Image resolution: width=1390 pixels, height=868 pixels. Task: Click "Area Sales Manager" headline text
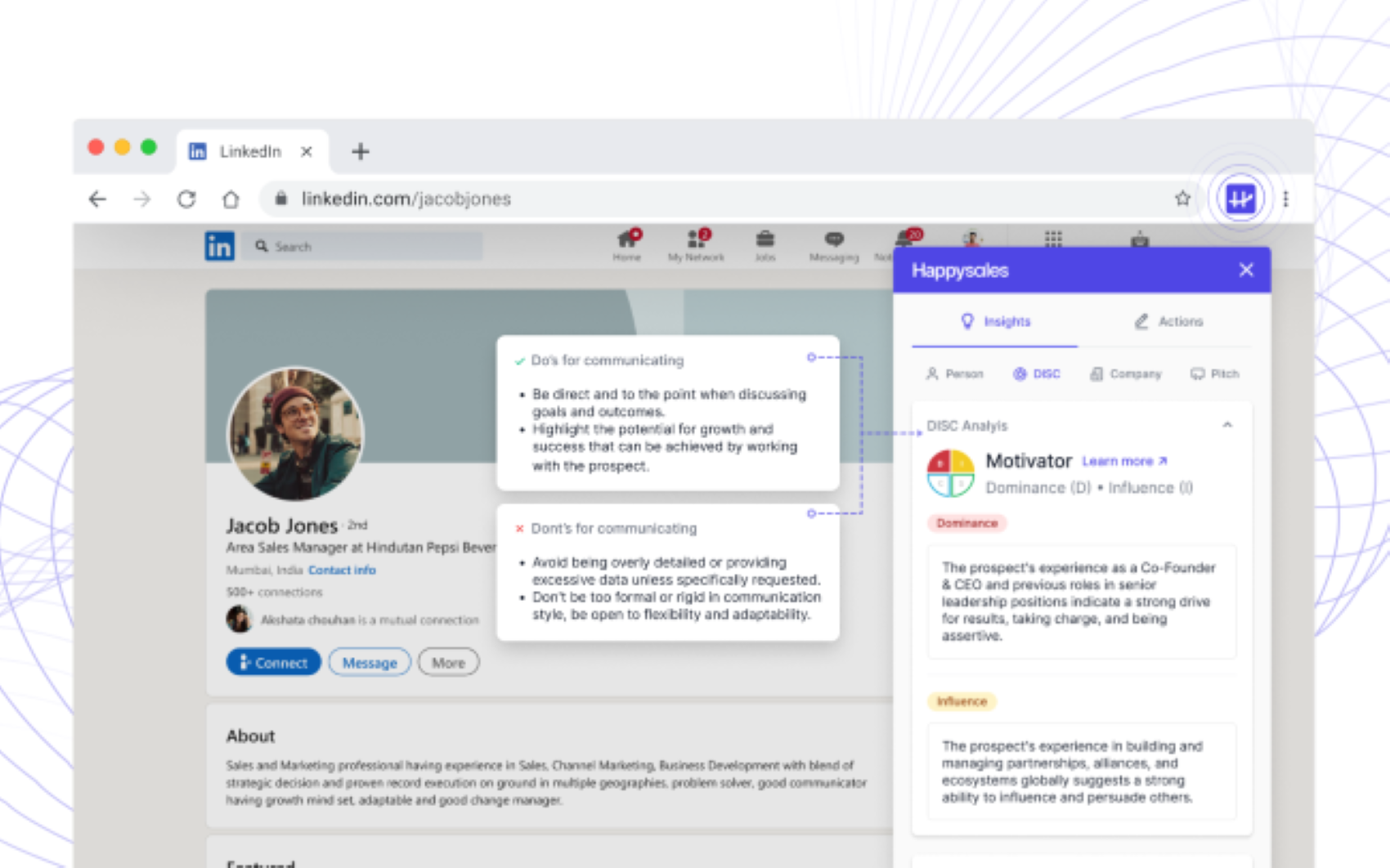(x=361, y=548)
